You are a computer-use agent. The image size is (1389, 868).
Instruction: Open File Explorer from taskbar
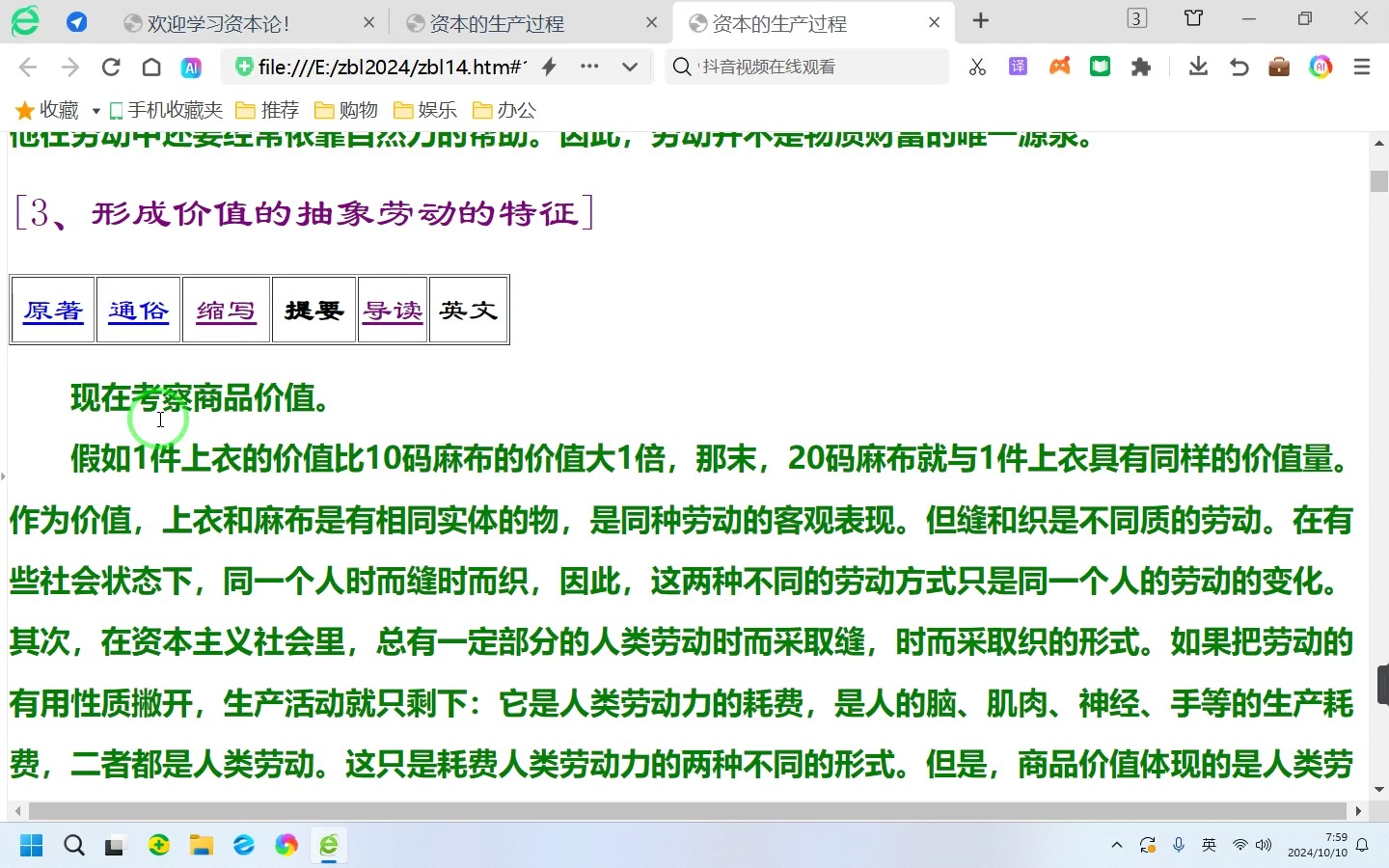201,846
